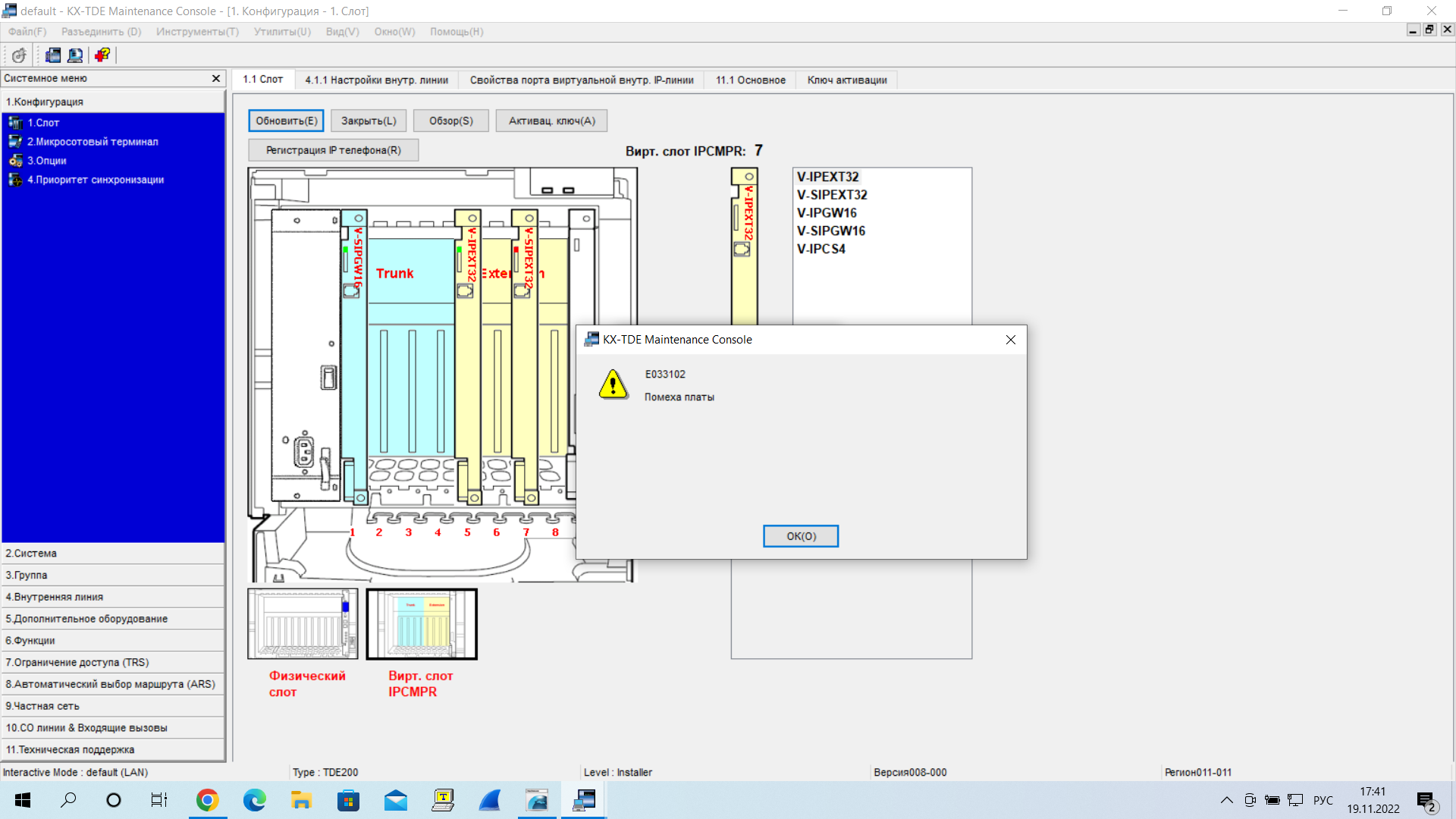Click the Обзор(S) button
Image resolution: width=1456 pixels, height=819 pixels.
(451, 121)
